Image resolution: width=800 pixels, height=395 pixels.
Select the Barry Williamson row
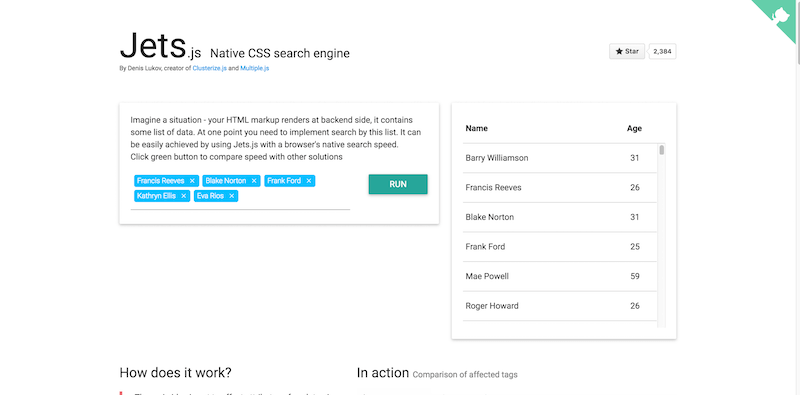[560, 158]
